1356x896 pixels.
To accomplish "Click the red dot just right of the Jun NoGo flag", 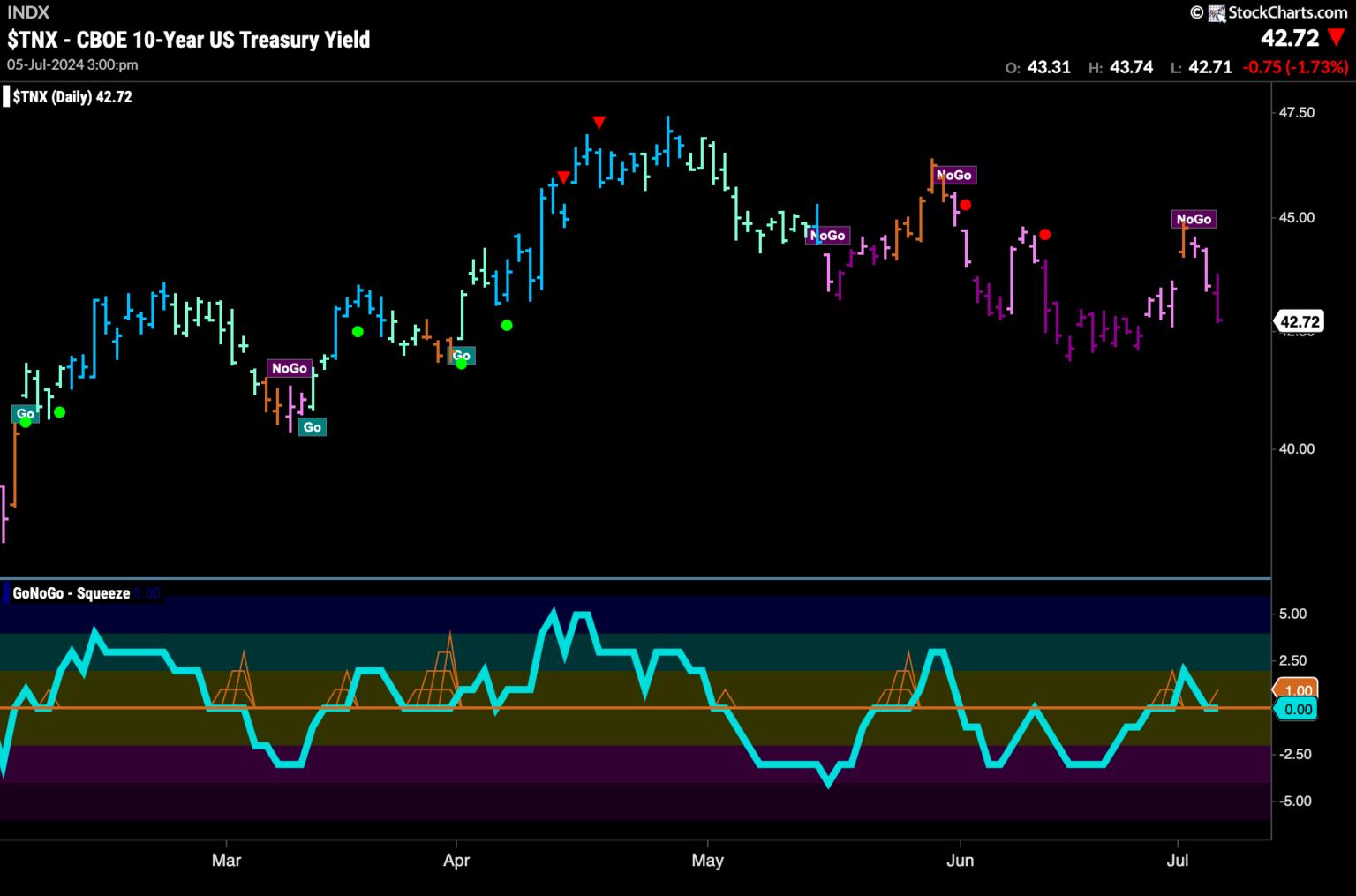I will (966, 205).
